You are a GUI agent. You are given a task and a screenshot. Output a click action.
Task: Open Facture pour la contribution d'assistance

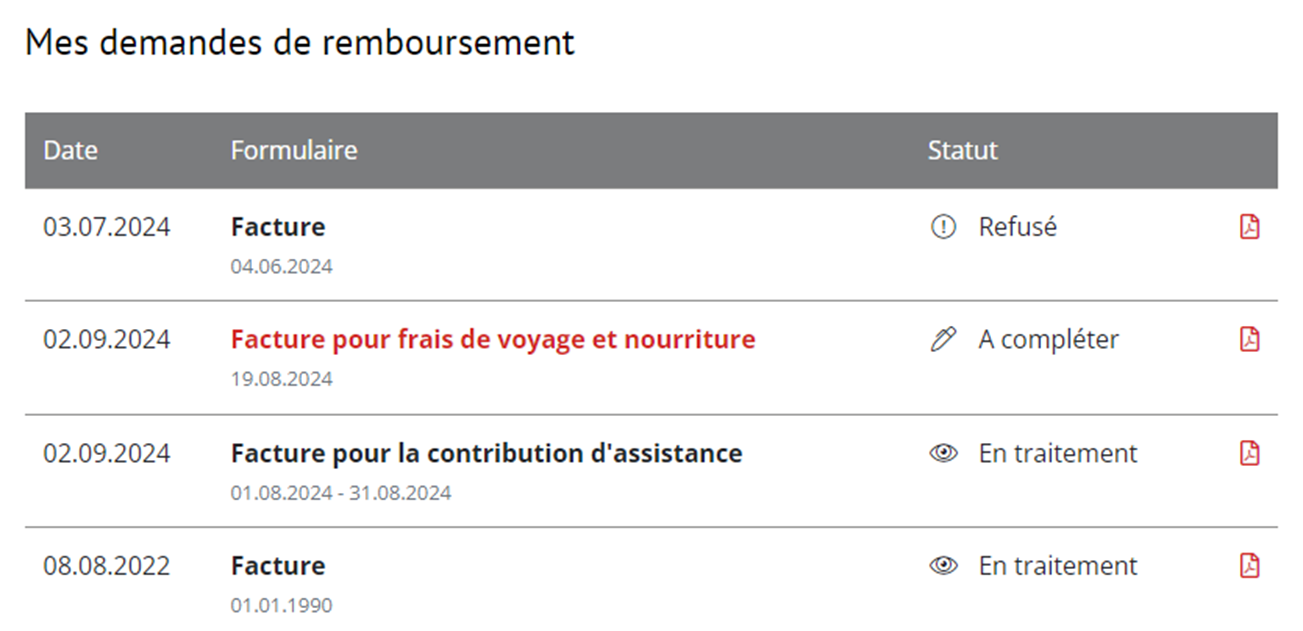(x=486, y=453)
